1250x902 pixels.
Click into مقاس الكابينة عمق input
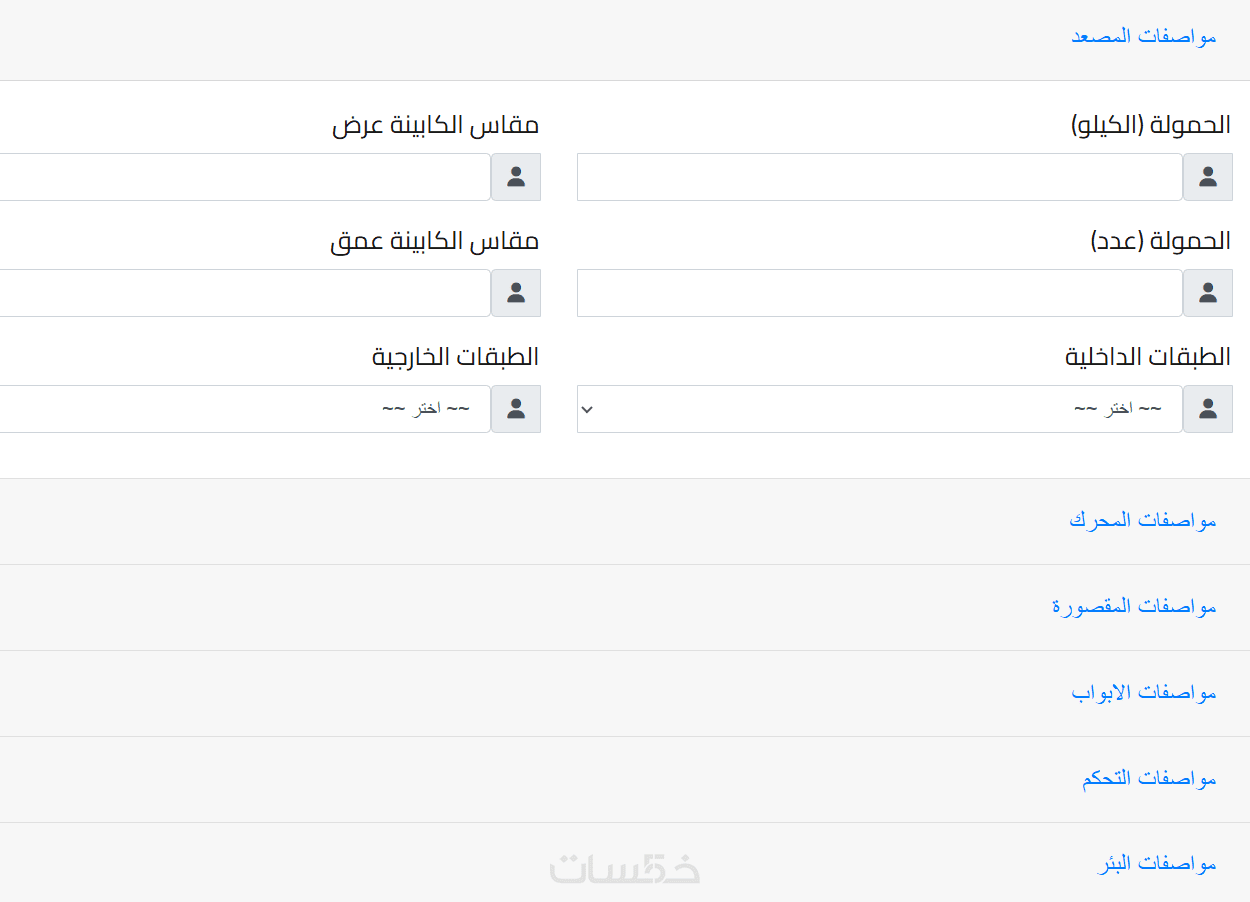click(245, 293)
